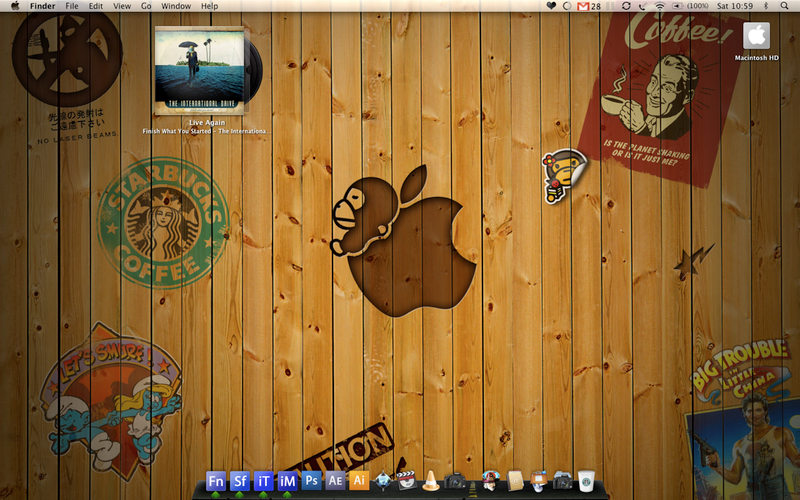Open the battery status menu (100%)
The image size is (800, 500).
(690, 6)
